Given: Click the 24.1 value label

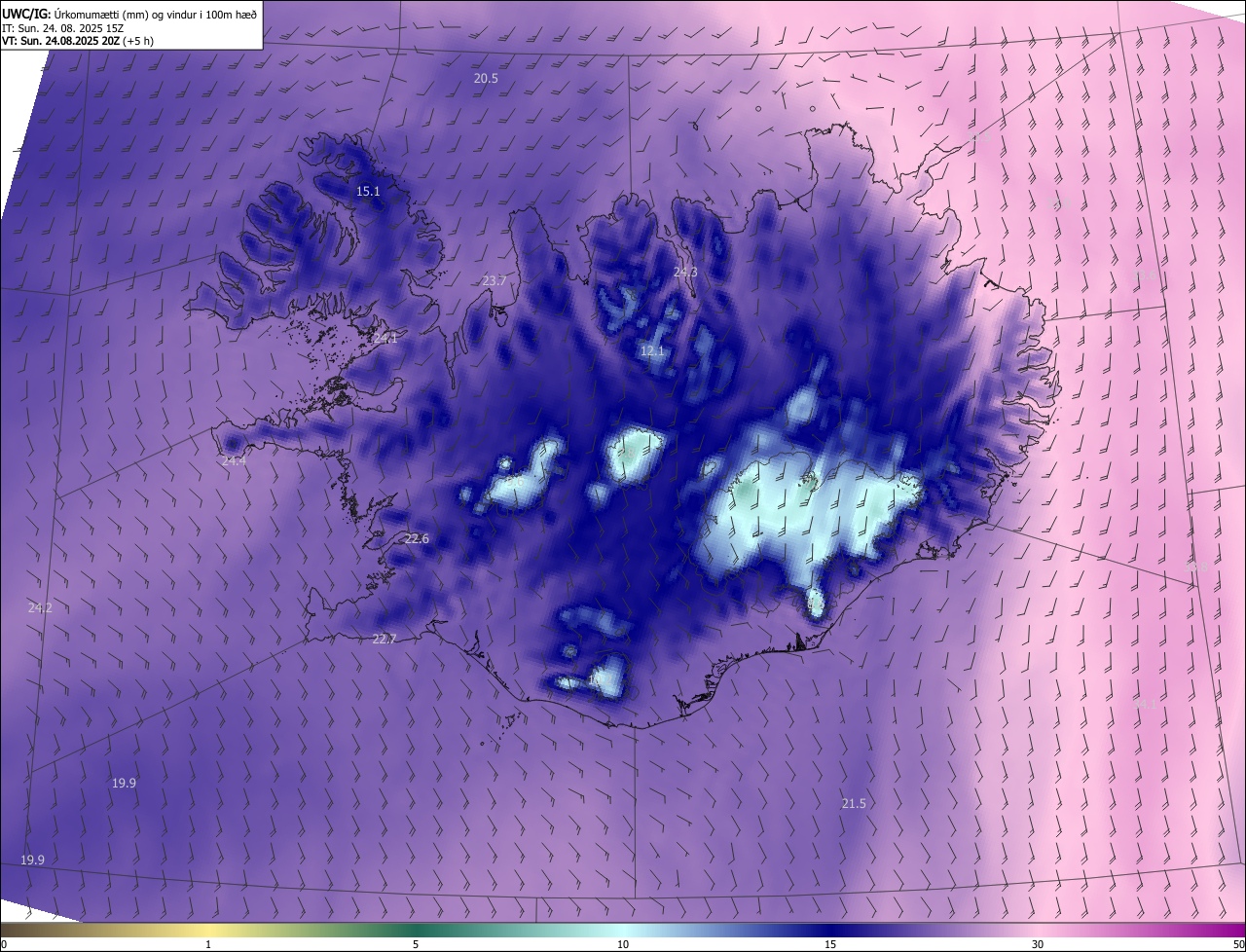Looking at the screenshot, I should click(385, 339).
